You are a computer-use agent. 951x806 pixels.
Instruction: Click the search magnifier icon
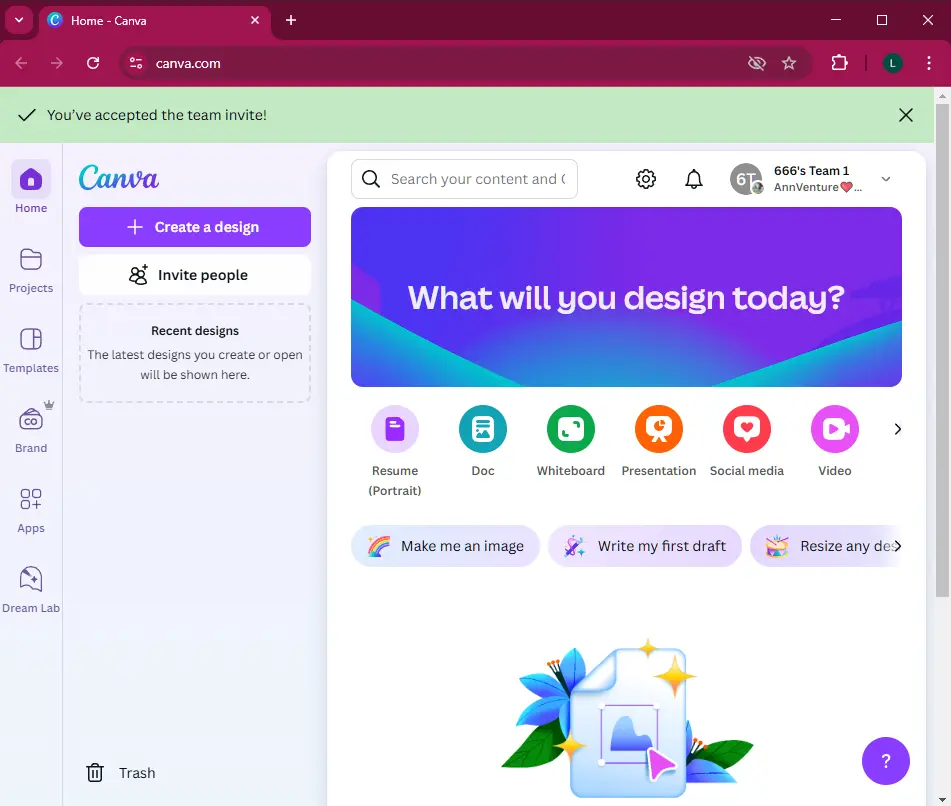(x=371, y=179)
